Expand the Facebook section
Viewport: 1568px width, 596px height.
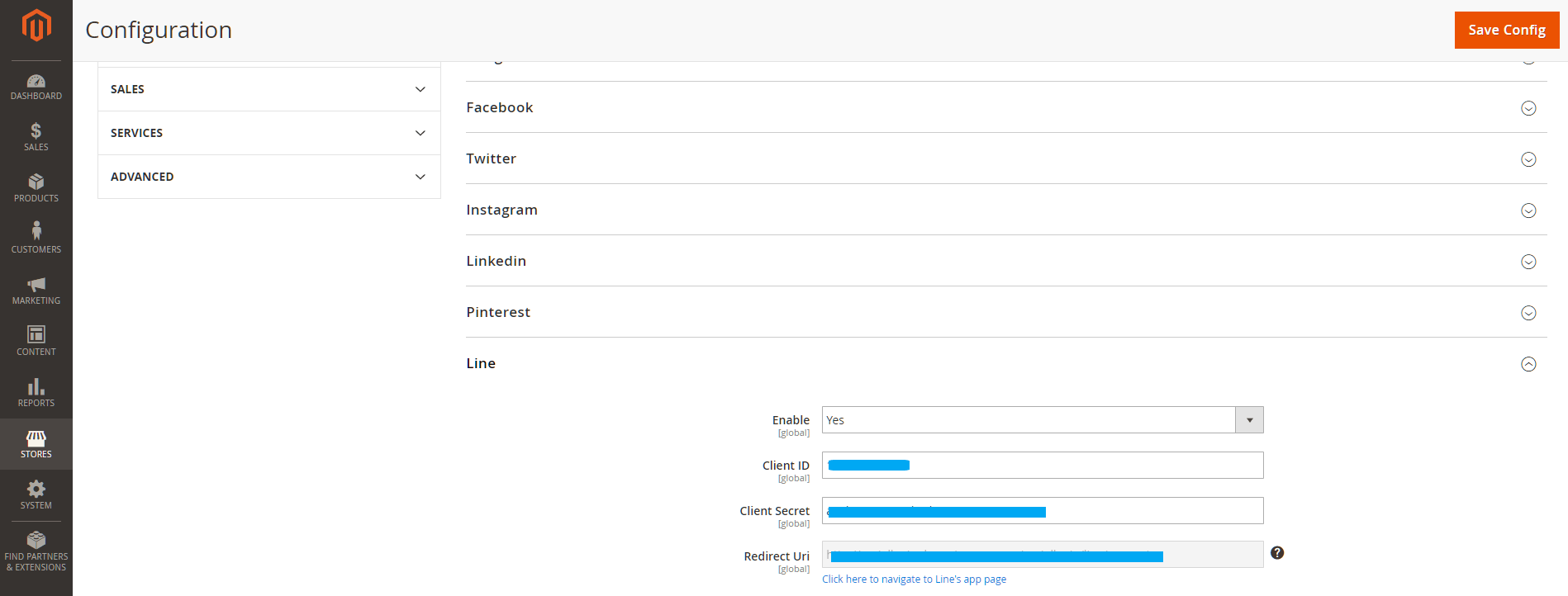click(x=1006, y=107)
